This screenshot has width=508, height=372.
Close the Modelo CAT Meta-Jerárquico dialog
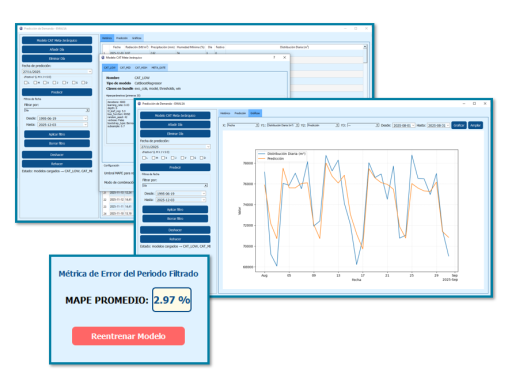click(284, 57)
